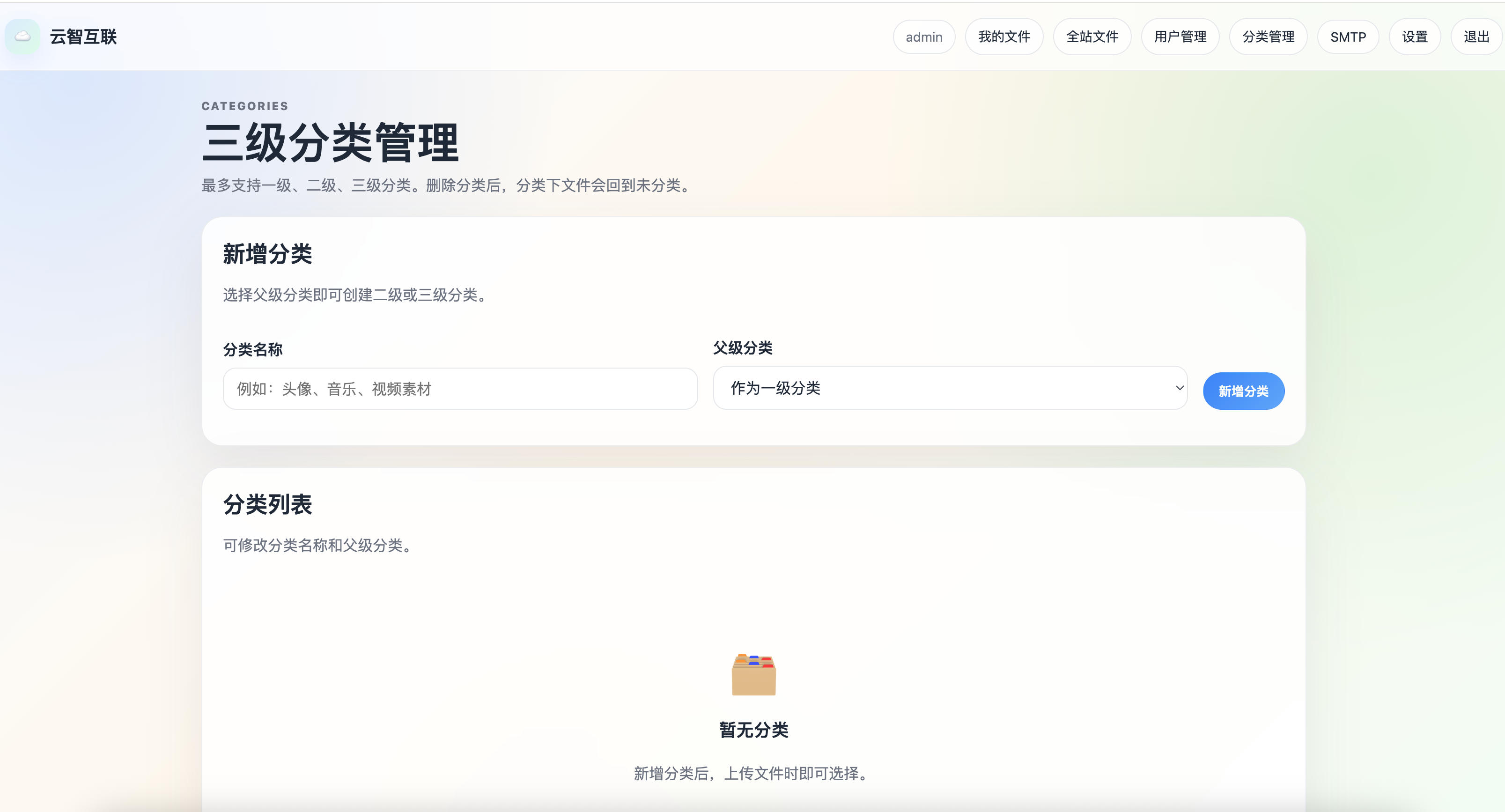The image size is (1505, 812).
Task: Open 全站文件 in navigation
Action: pos(1092,37)
